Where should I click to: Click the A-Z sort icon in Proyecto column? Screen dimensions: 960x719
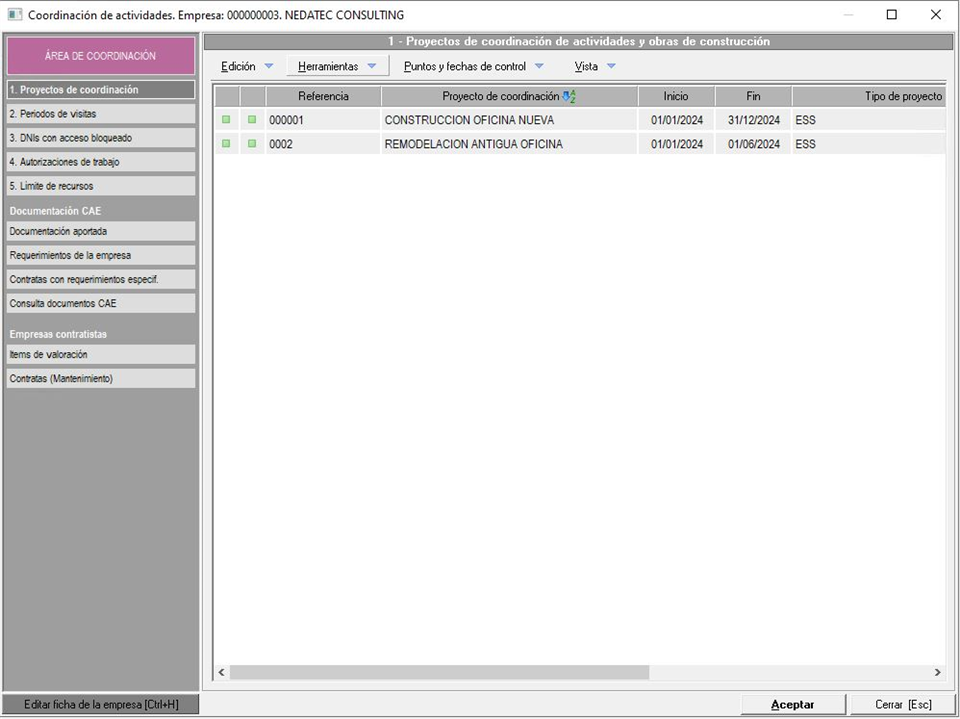point(569,97)
